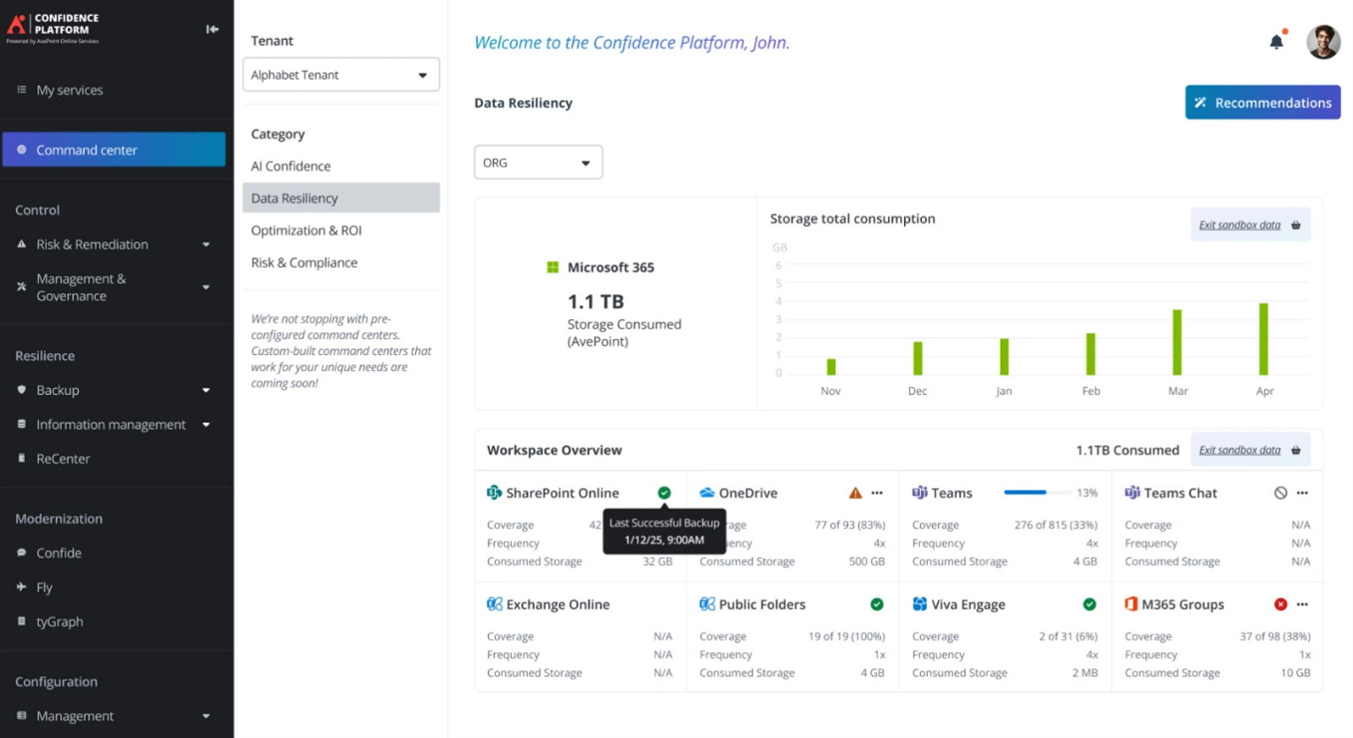Click the Microsoft 365 logo icon
1353x738 pixels.
click(x=552, y=267)
